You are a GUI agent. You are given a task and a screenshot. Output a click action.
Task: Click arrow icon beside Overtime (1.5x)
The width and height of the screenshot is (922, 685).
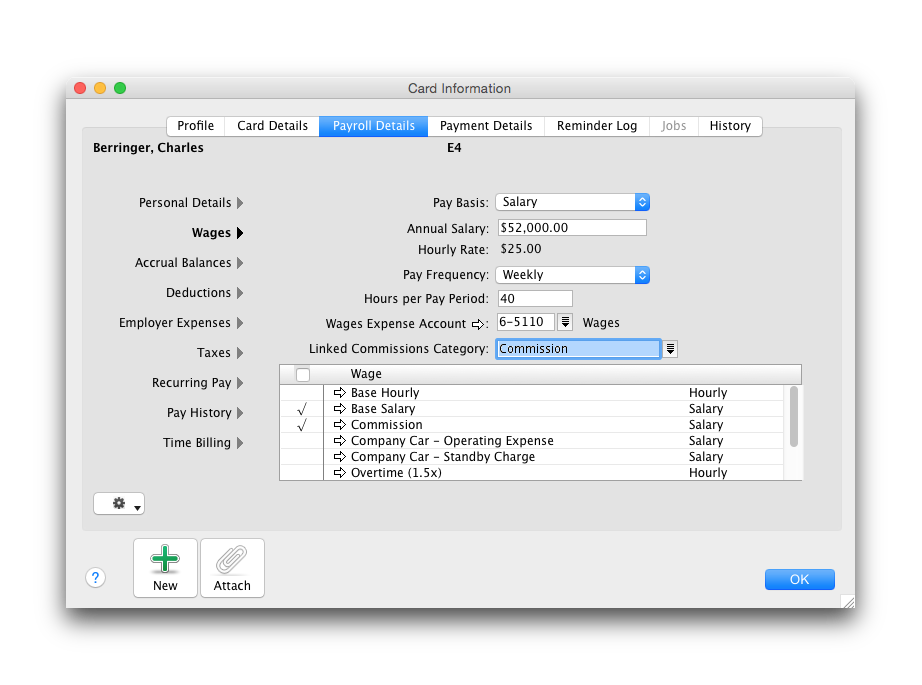tap(339, 473)
